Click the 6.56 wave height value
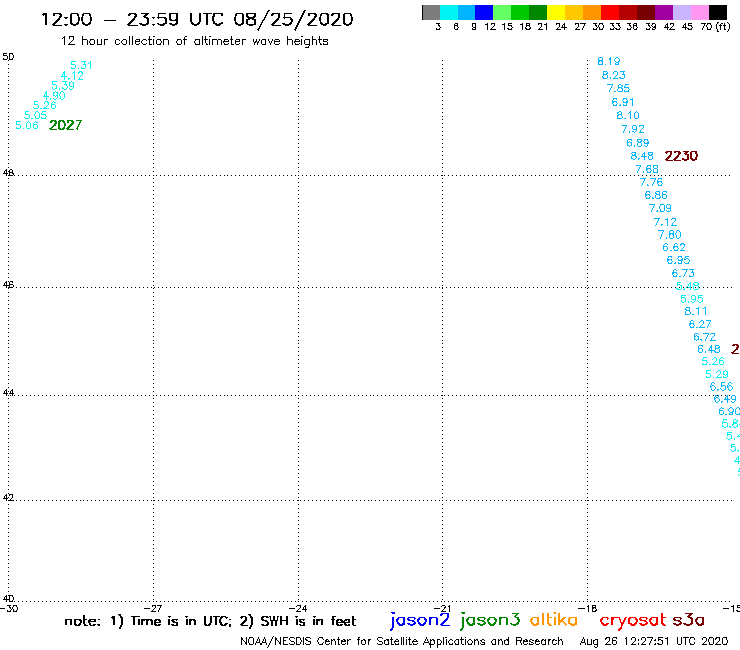This screenshot has width=740, height=650. [722, 387]
